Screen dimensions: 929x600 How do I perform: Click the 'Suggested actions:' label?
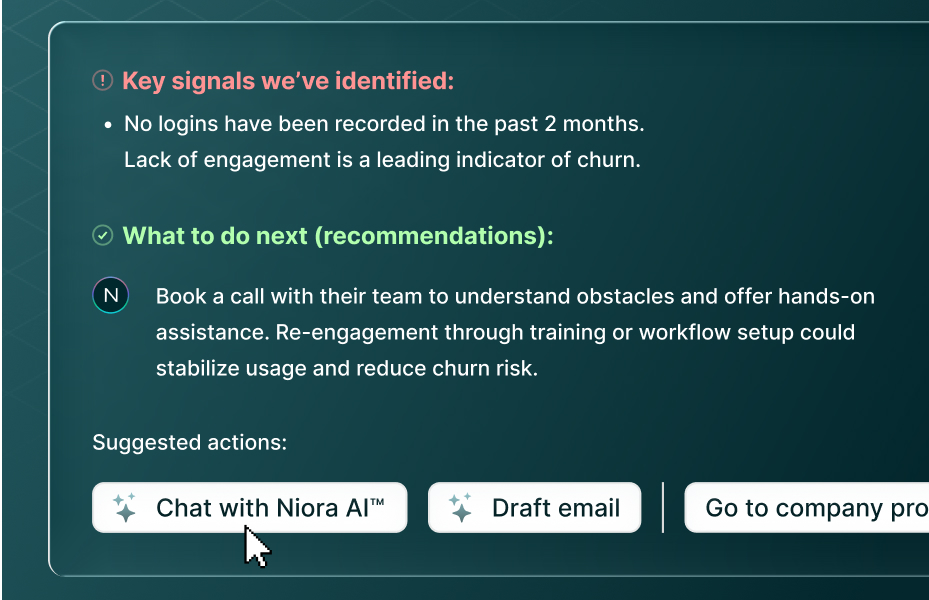pyautogui.click(x=190, y=442)
